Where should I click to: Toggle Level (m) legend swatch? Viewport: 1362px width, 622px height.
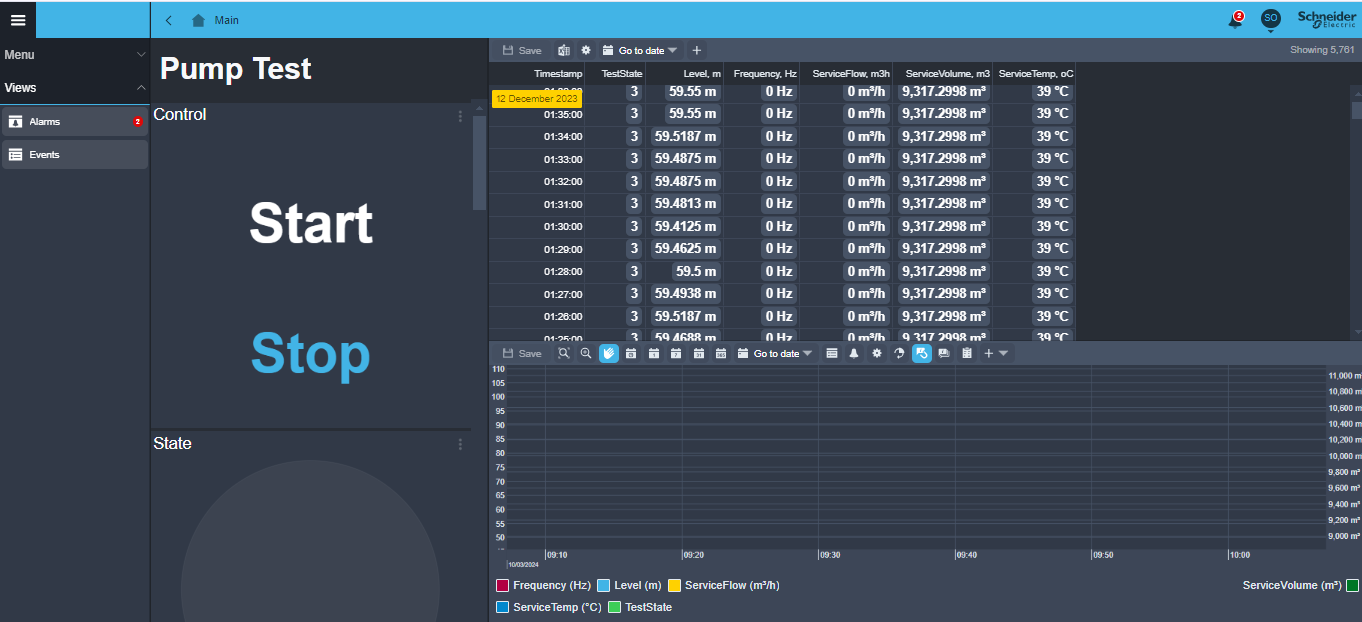pyautogui.click(x=604, y=585)
